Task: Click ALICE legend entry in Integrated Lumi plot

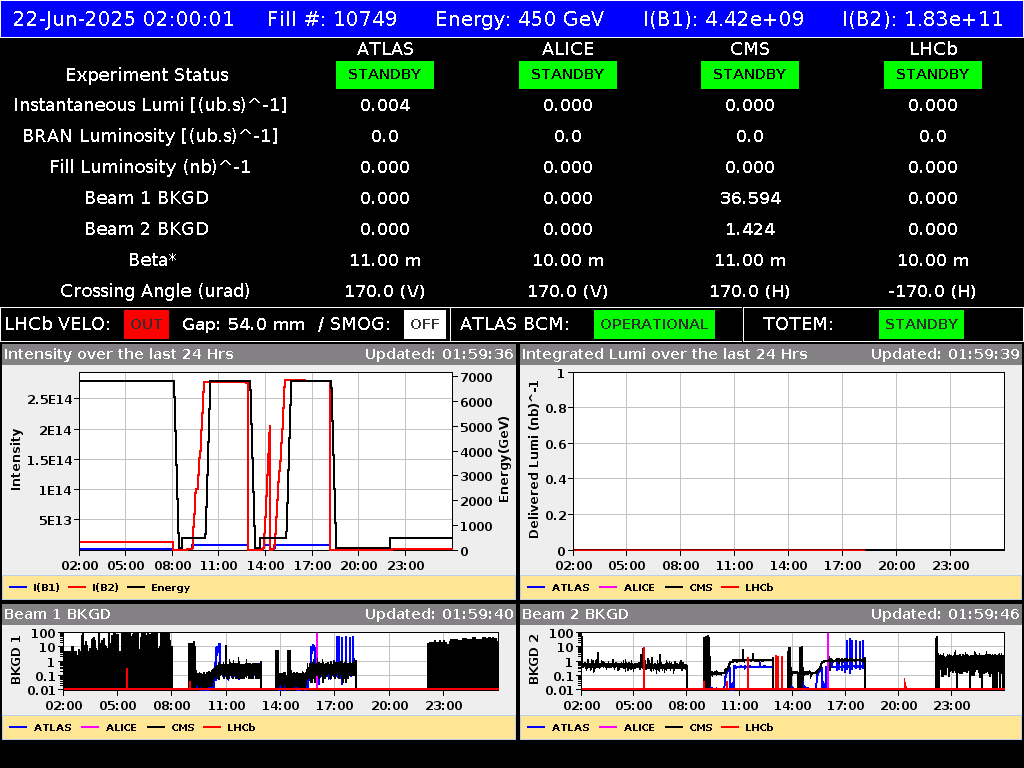Action: (x=627, y=588)
